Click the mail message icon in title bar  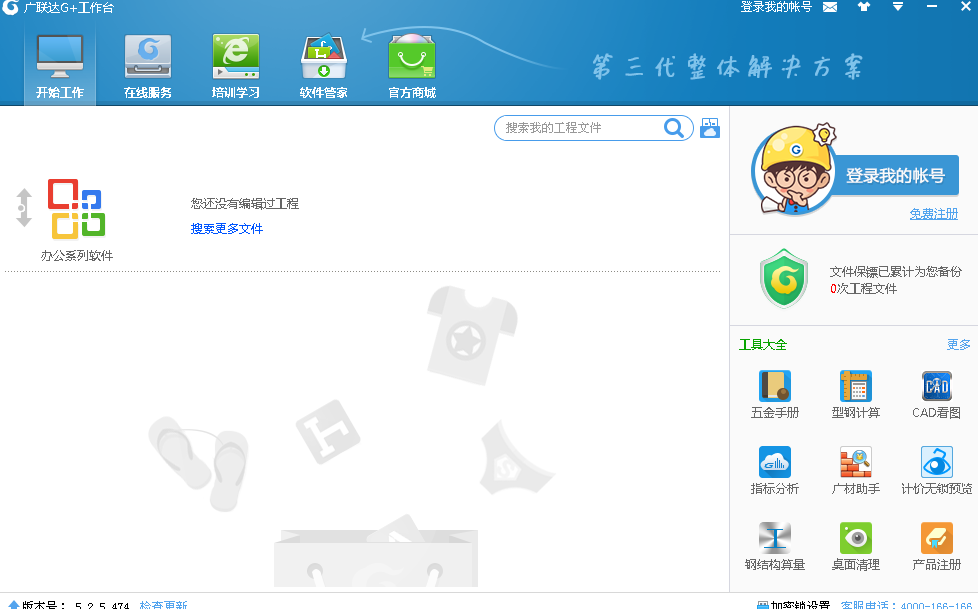click(830, 7)
